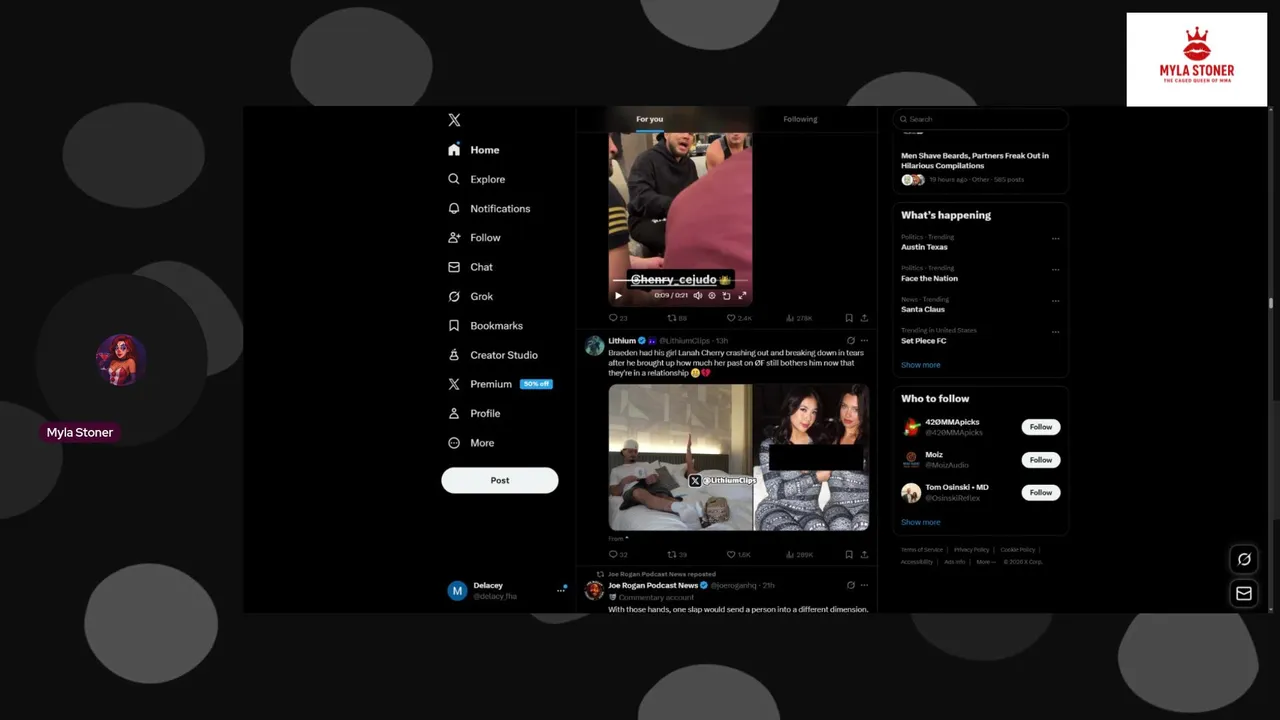Reply to Lithium's post with 32 comments

coord(618,554)
